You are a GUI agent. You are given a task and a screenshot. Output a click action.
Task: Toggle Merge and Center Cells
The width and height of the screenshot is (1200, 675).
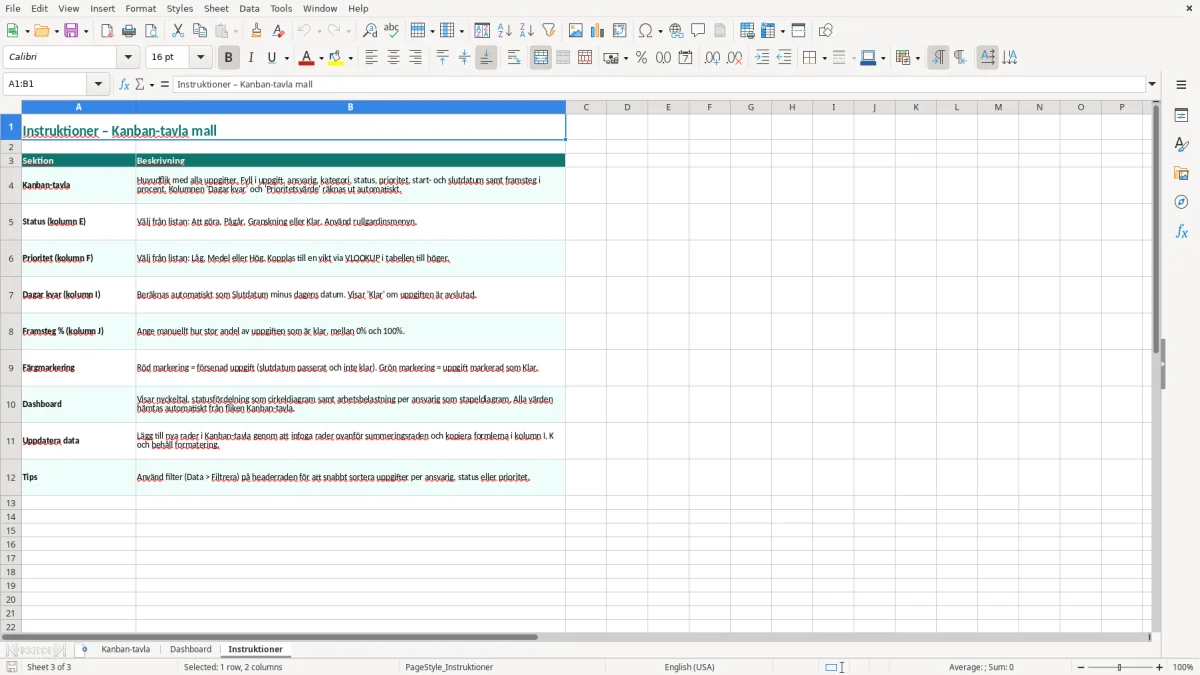click(541, 58)
